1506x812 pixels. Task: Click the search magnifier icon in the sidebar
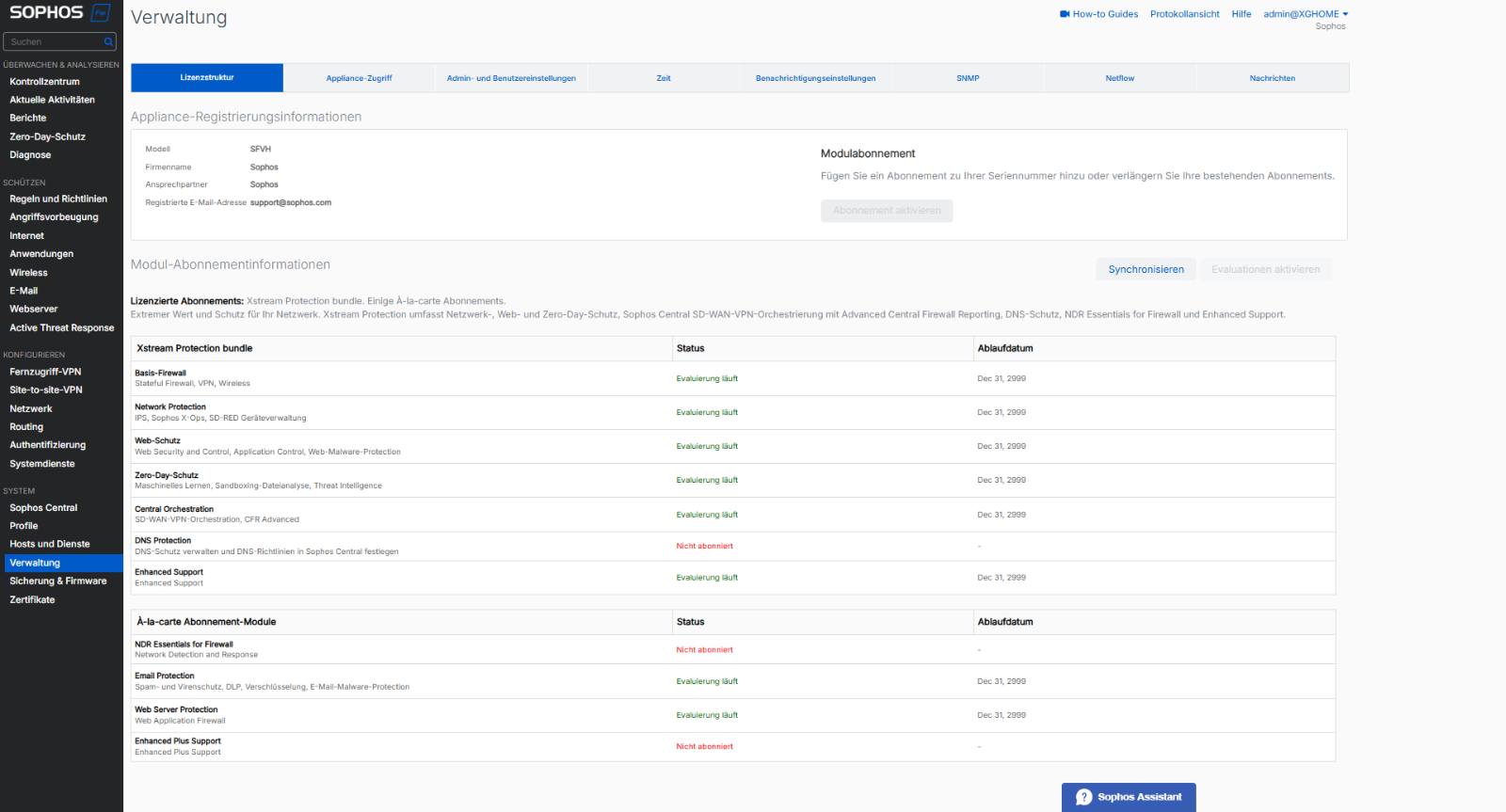(108, 41)
